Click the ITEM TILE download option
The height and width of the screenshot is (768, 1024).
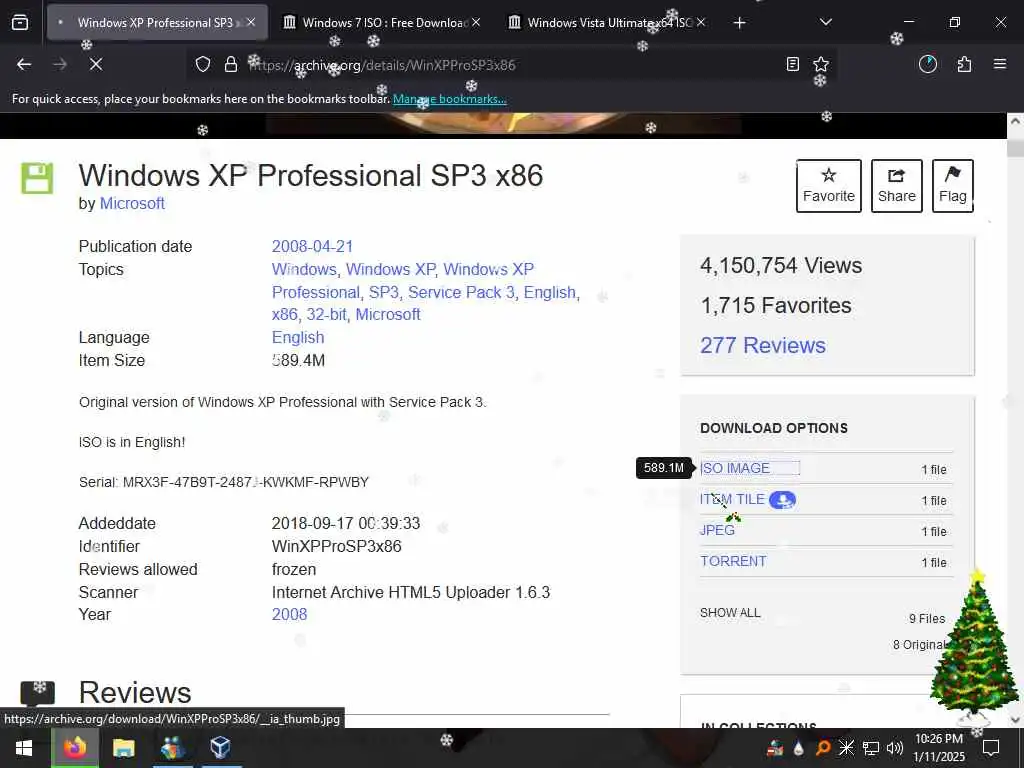[x=732, y=500]
